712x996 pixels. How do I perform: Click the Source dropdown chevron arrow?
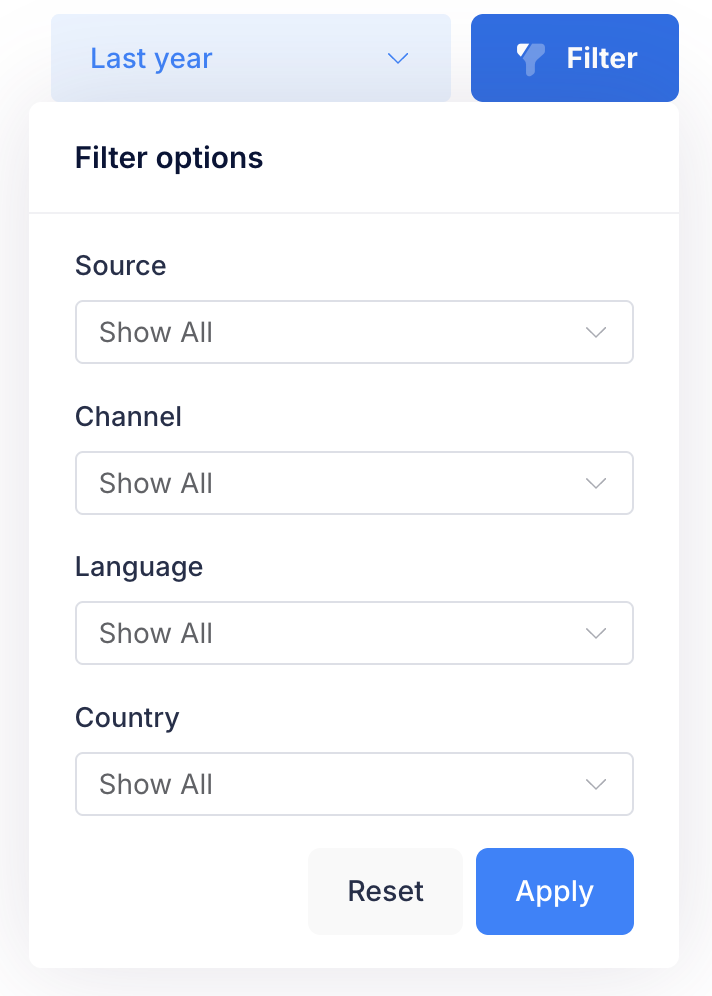[596, 332]
